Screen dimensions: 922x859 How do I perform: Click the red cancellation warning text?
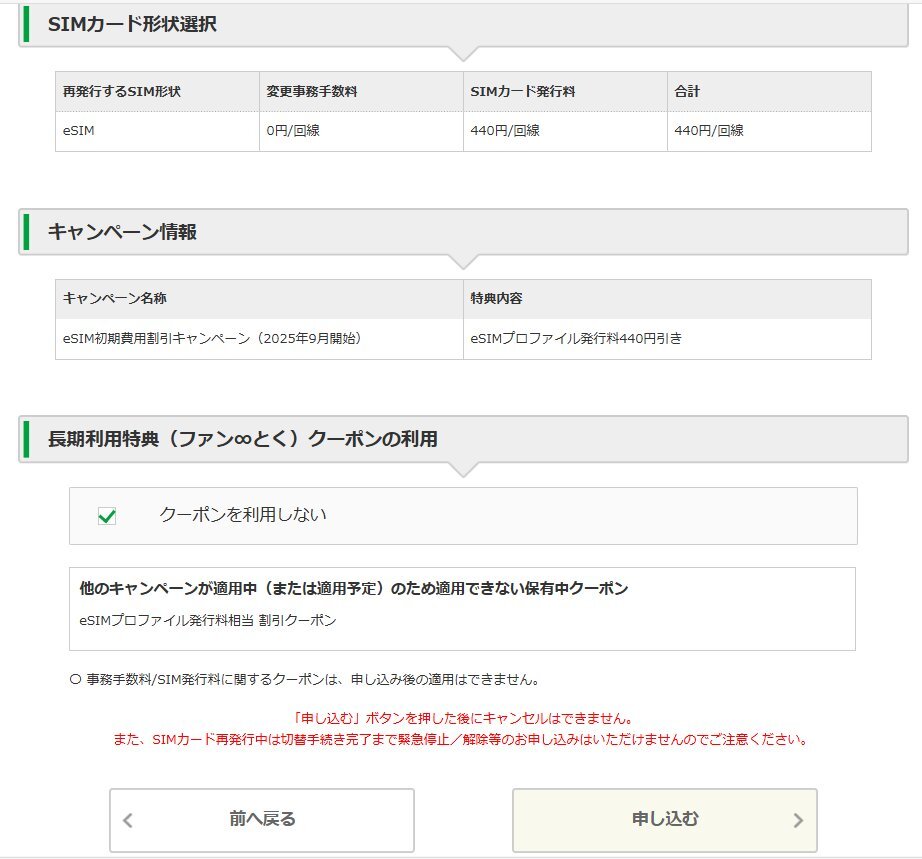click(x=463, y=718)
